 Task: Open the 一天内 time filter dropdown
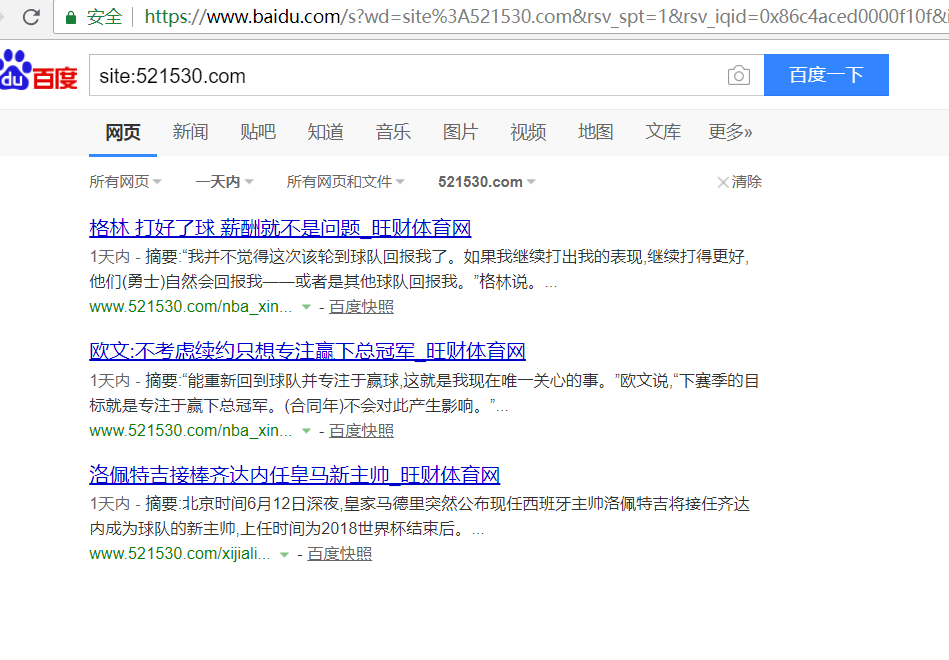coord(224,182)
